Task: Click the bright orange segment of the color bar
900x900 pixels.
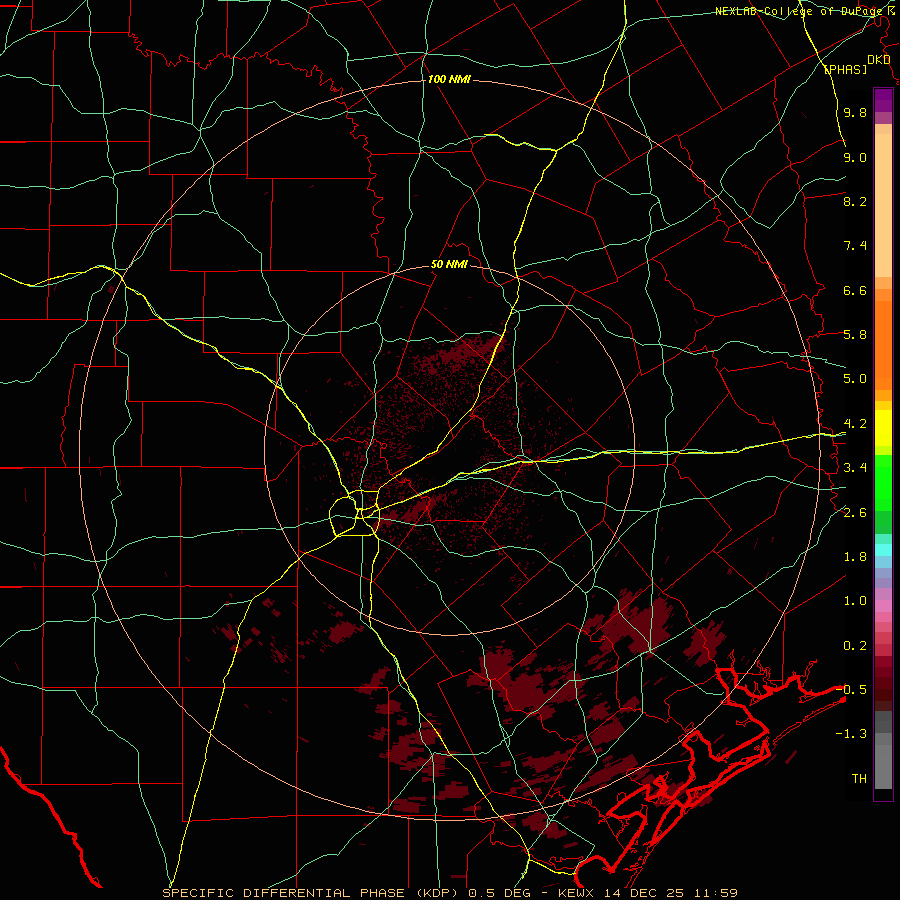Action: [883, 346]
